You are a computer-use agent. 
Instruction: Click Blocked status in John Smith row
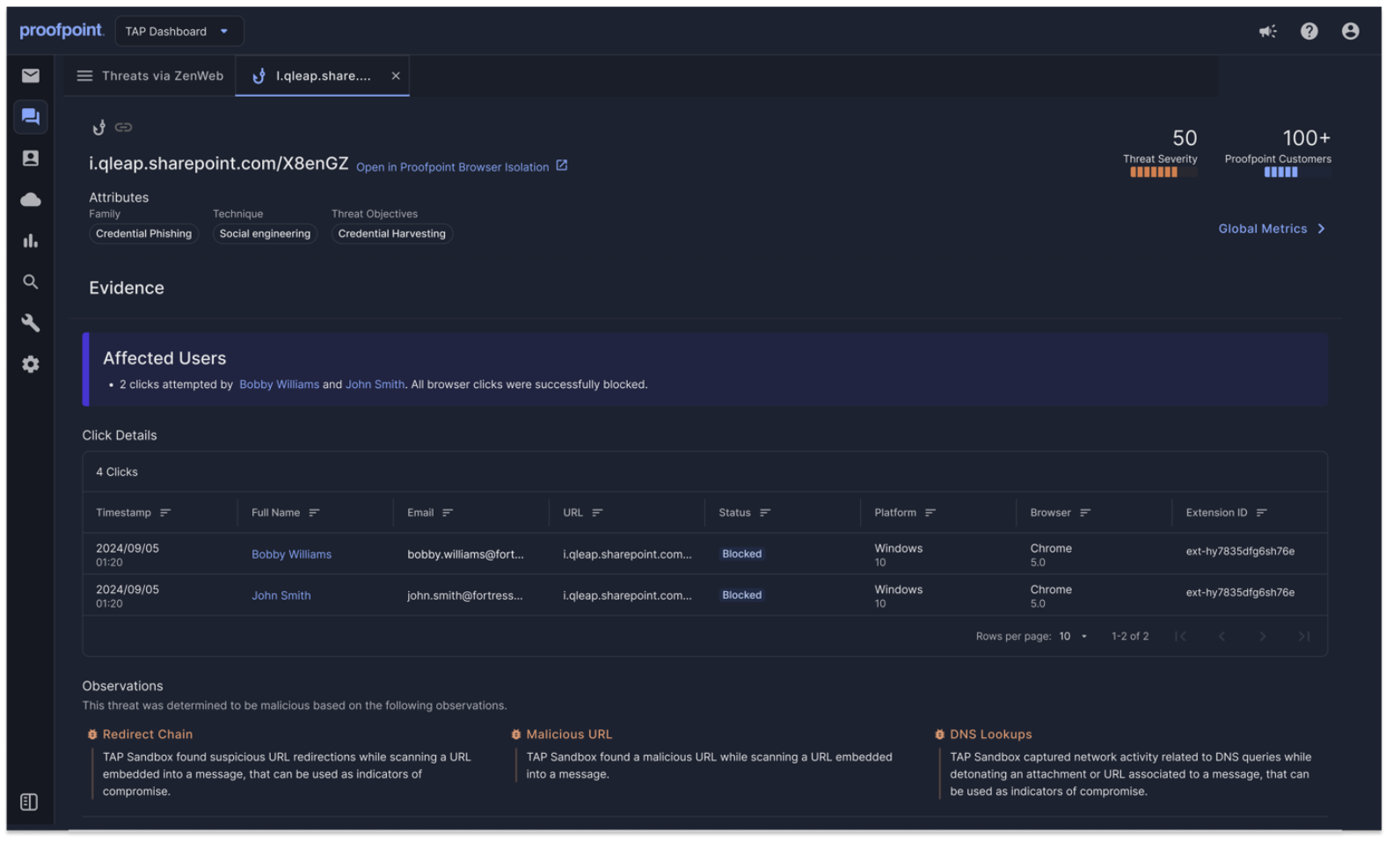742,596
